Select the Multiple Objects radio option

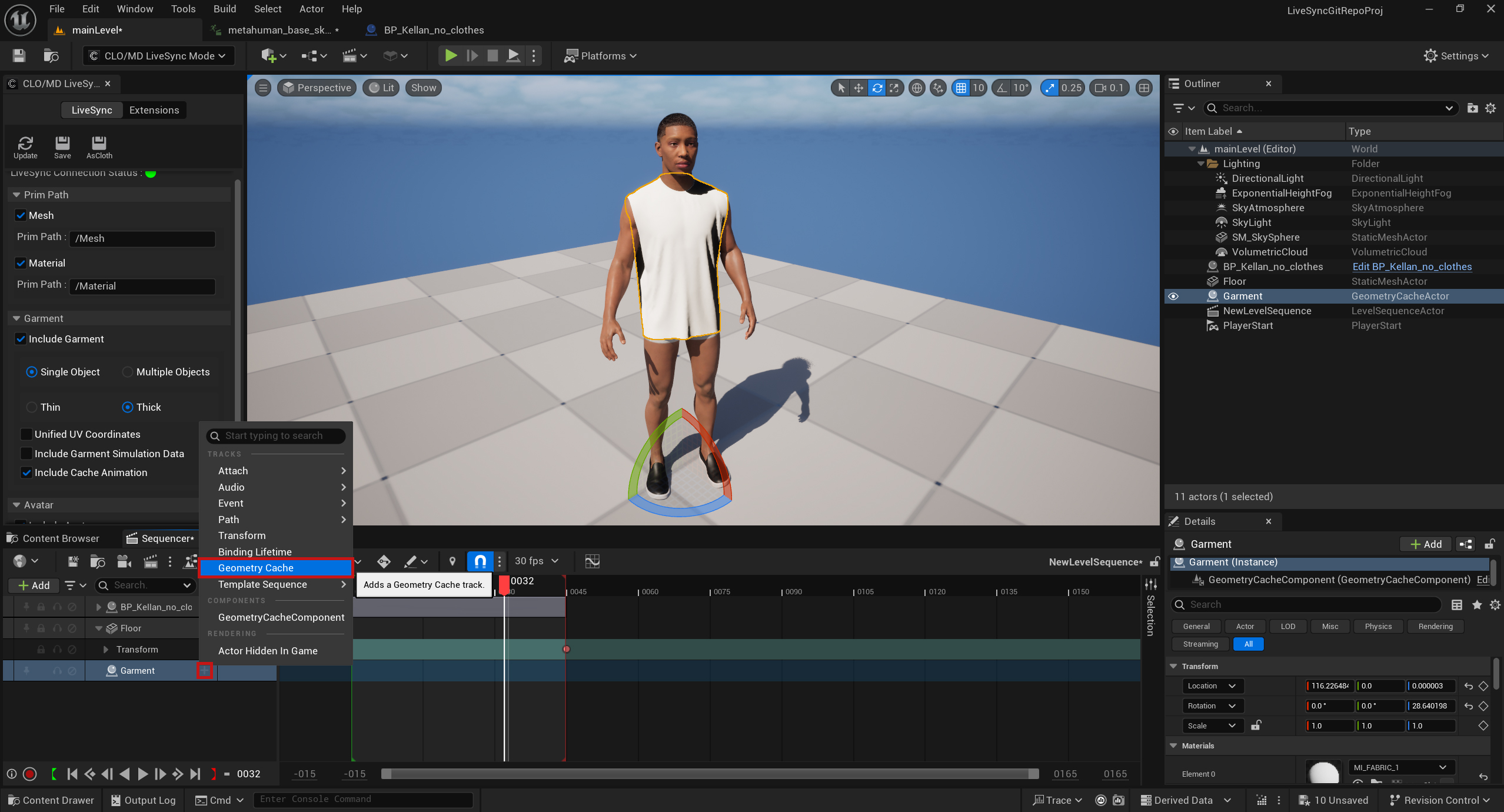127,372
